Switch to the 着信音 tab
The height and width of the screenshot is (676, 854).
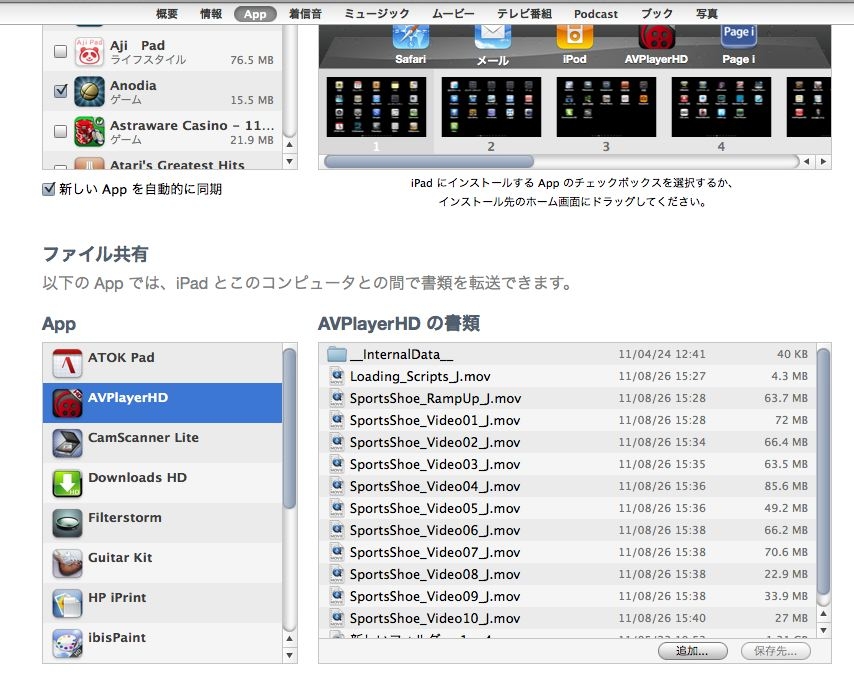[305, 14]
